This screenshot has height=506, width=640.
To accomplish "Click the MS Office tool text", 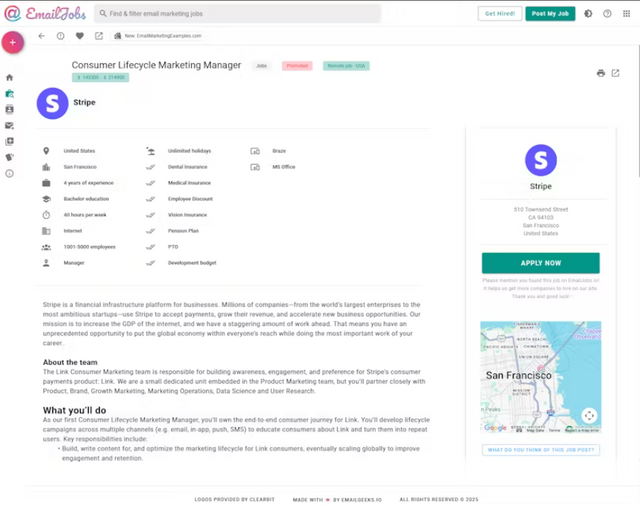I will coord(284,167).
